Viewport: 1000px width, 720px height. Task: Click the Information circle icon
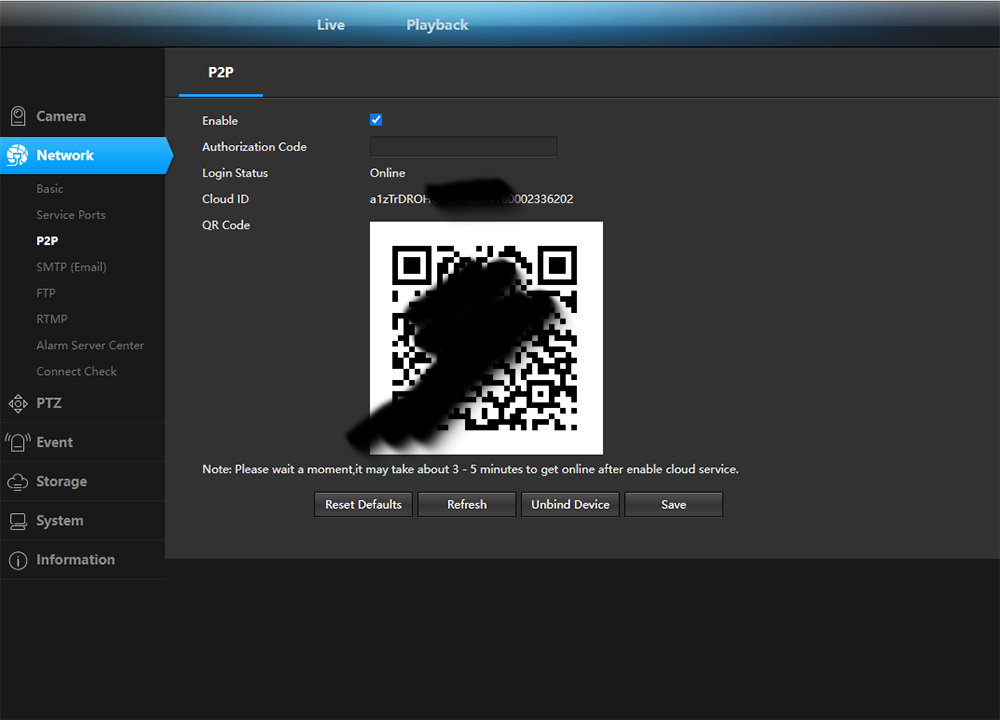pos(18,561)
